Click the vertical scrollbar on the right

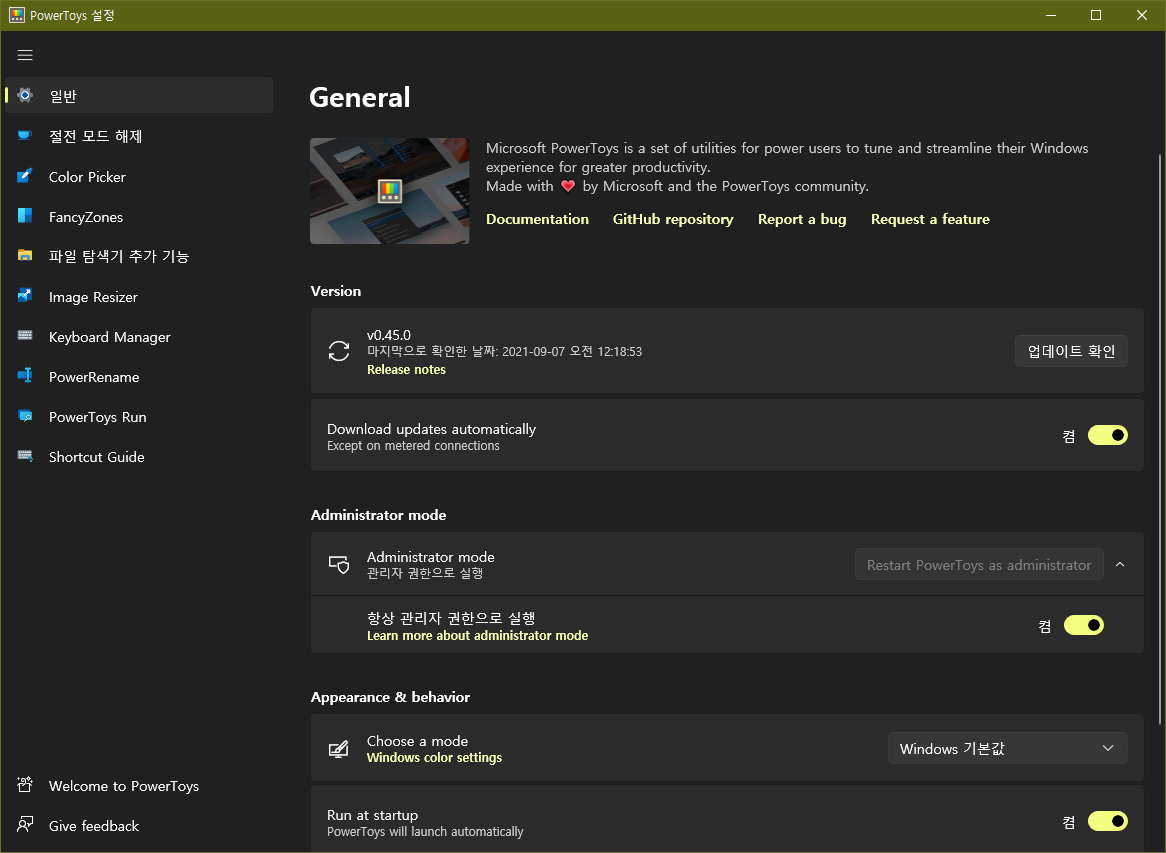pyautogui.click(x=1159, y=439)
